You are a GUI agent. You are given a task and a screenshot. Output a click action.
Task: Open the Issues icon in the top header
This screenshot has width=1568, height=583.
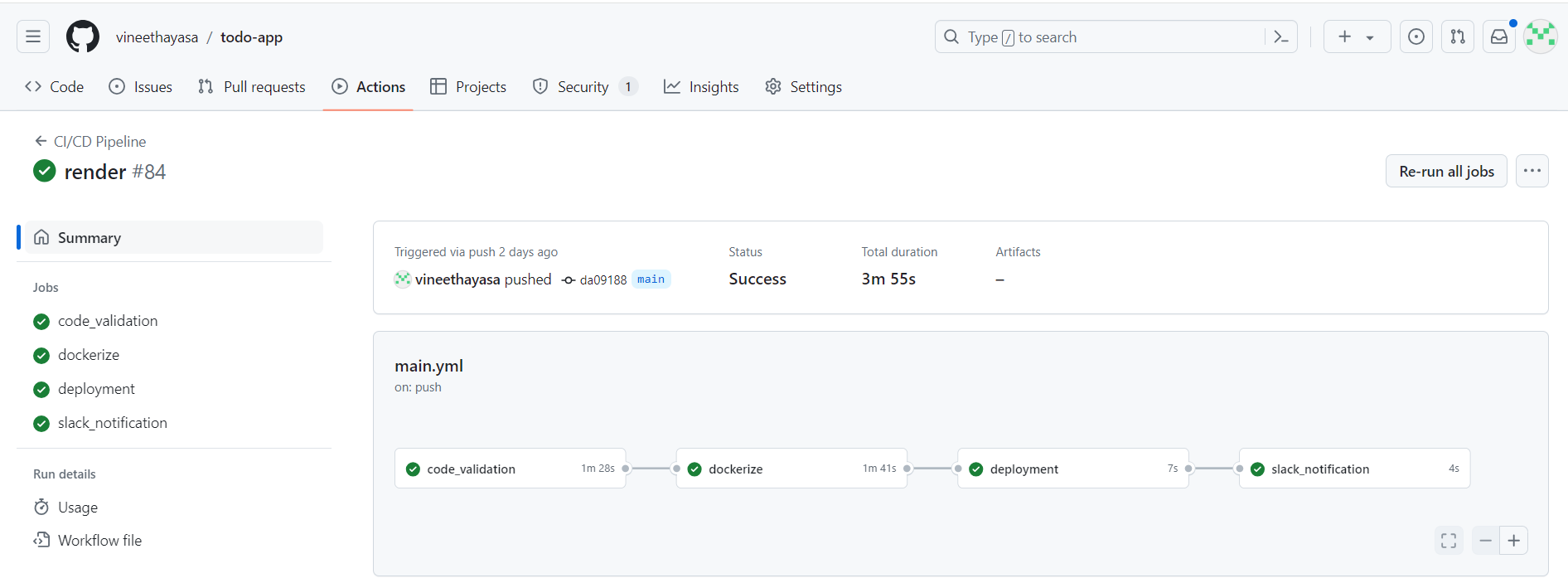(x=1416, y=36)
